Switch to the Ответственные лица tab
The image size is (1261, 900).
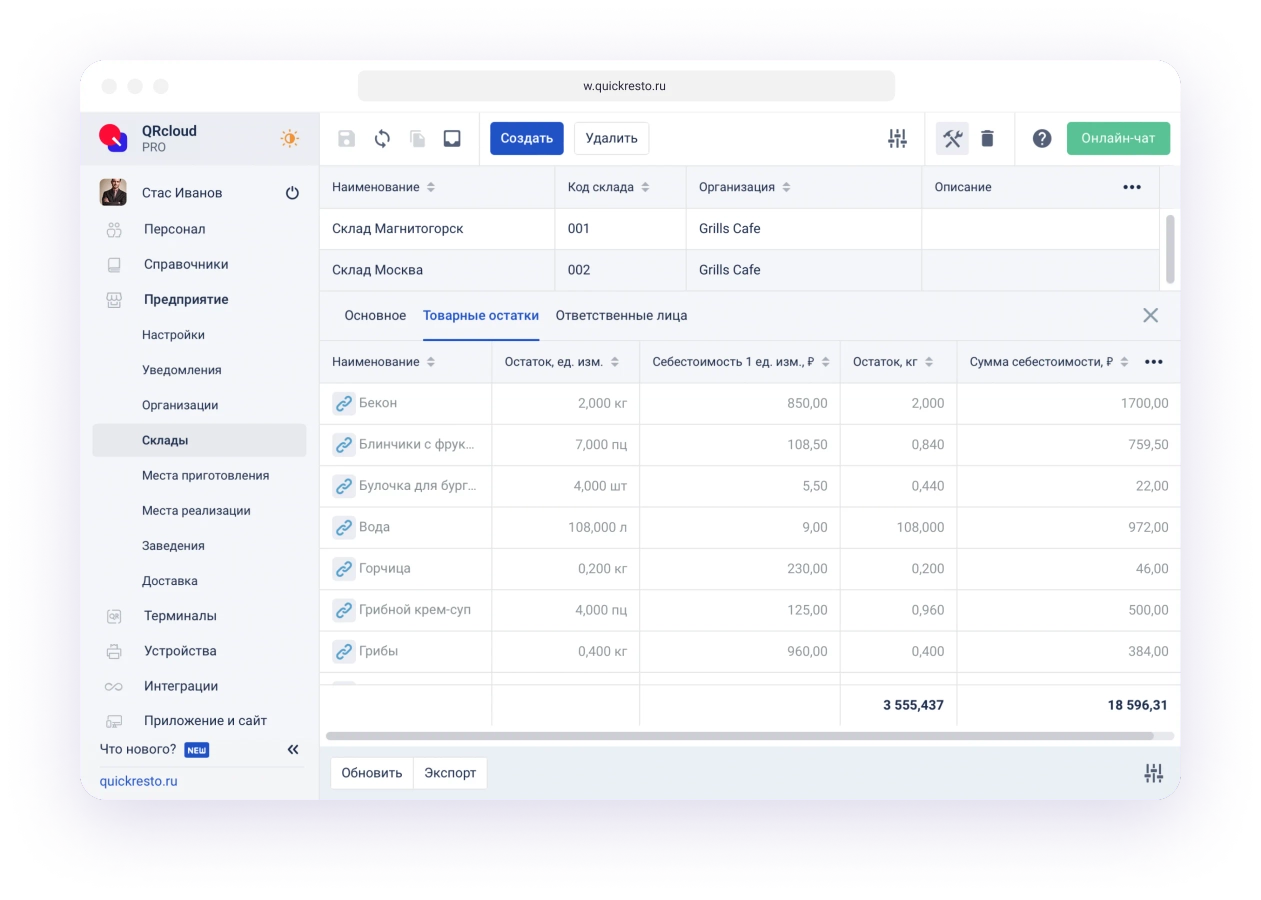pyautogui.click(x=621, y=316)
